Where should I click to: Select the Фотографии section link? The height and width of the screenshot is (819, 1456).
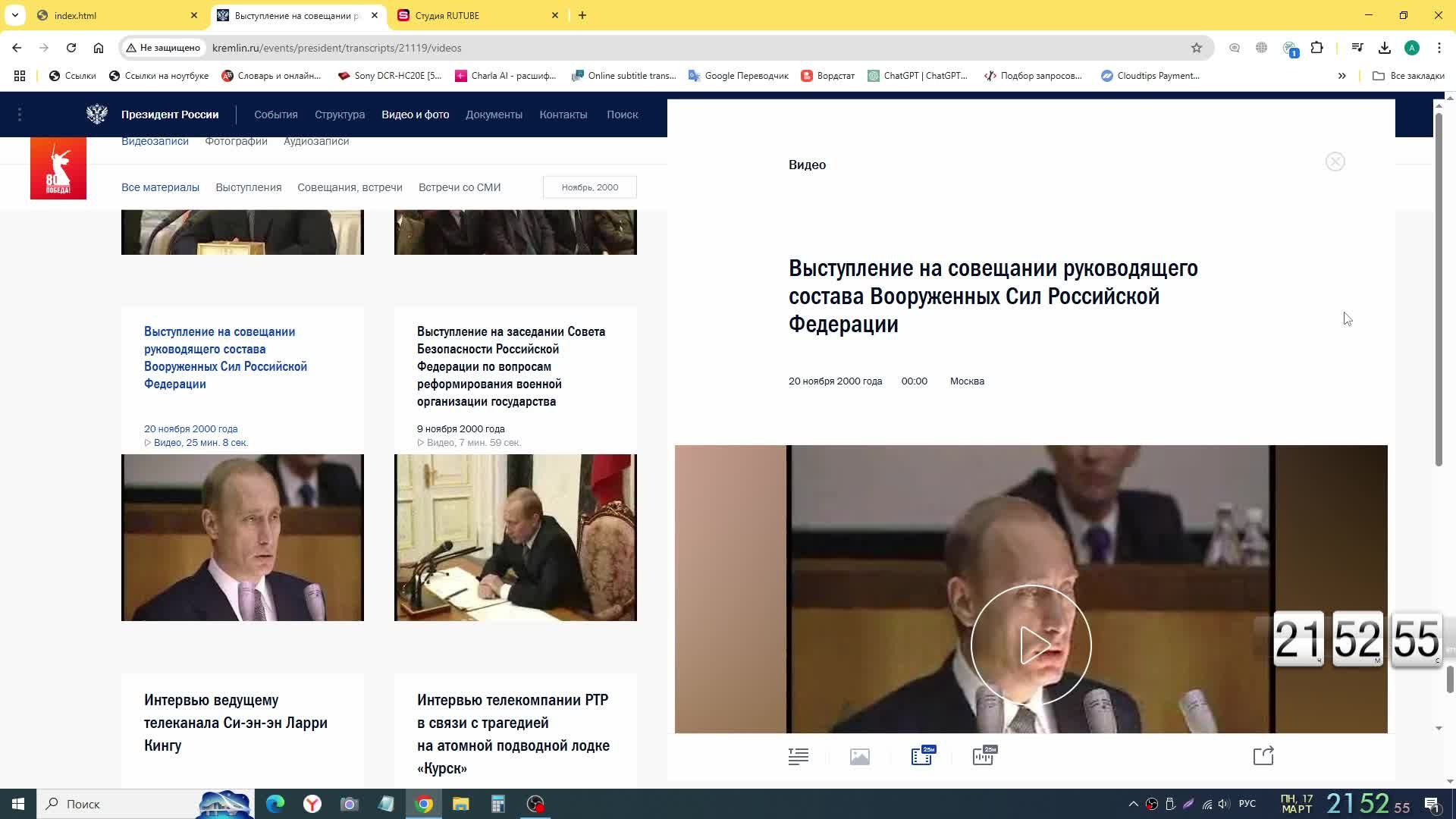coord(236,141)
